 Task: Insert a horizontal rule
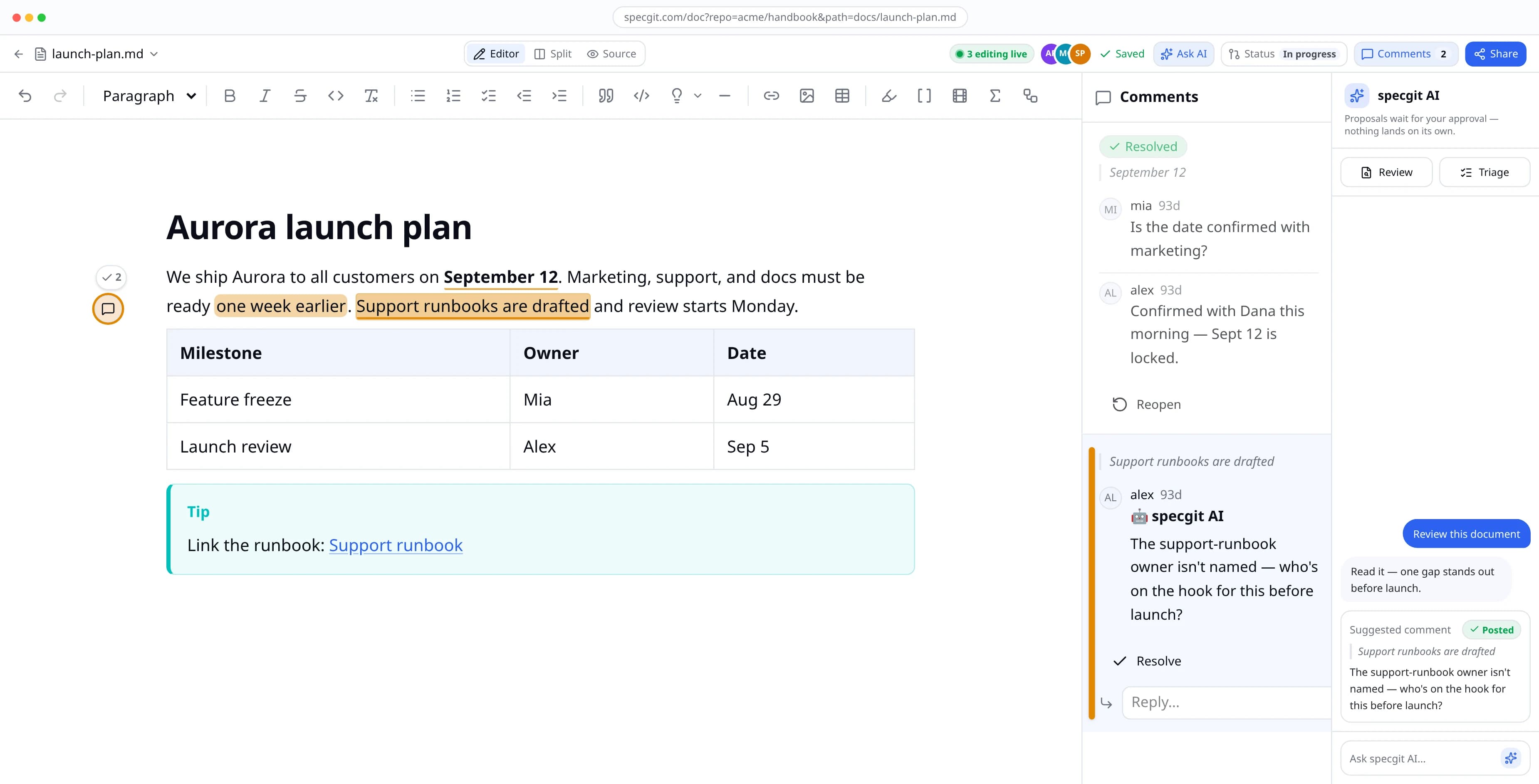pyautogui.click(x=725, y=96)
